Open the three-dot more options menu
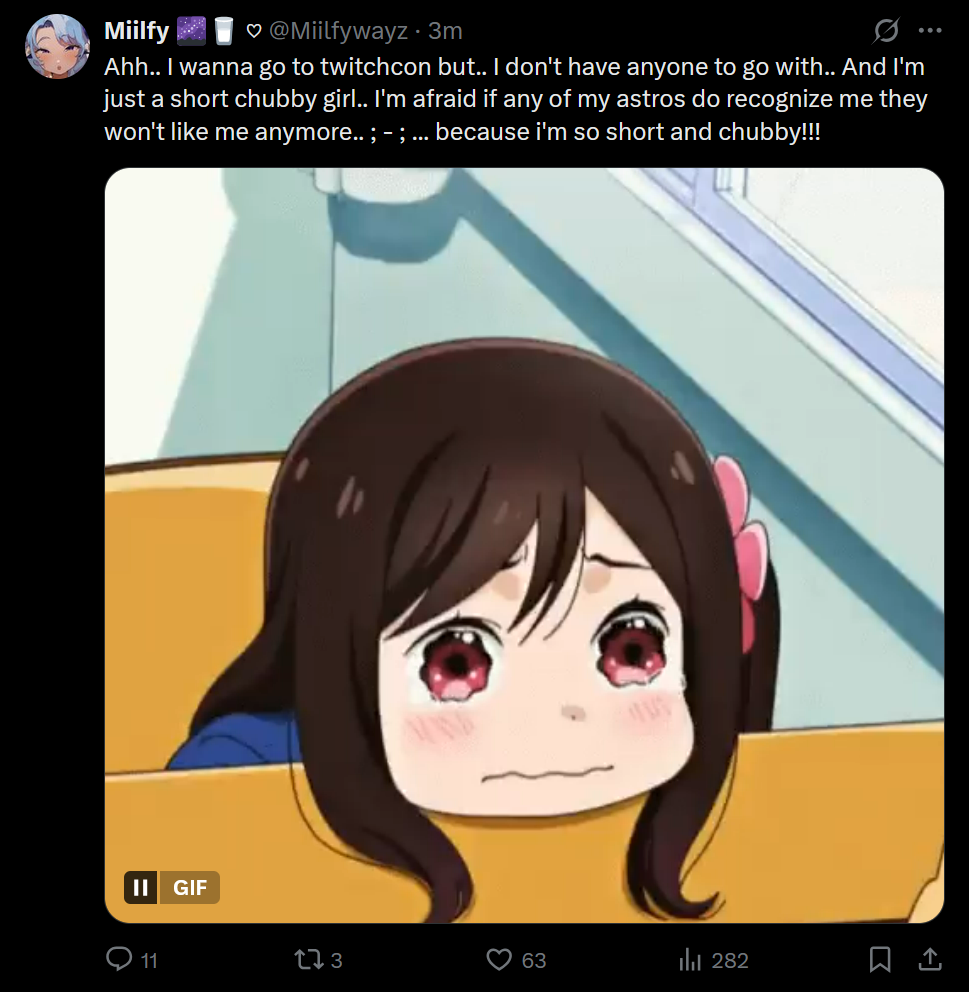969x992 pixels. tap(930, 30)
